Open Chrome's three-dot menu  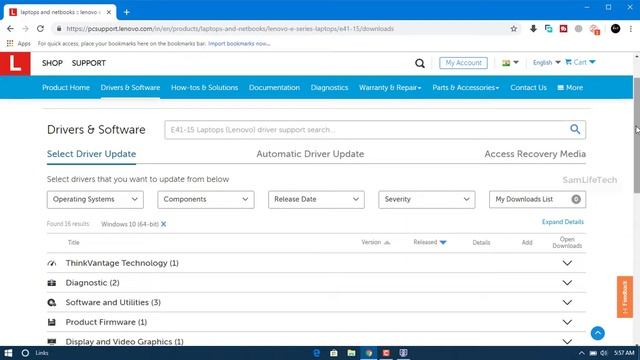[631, 29]
